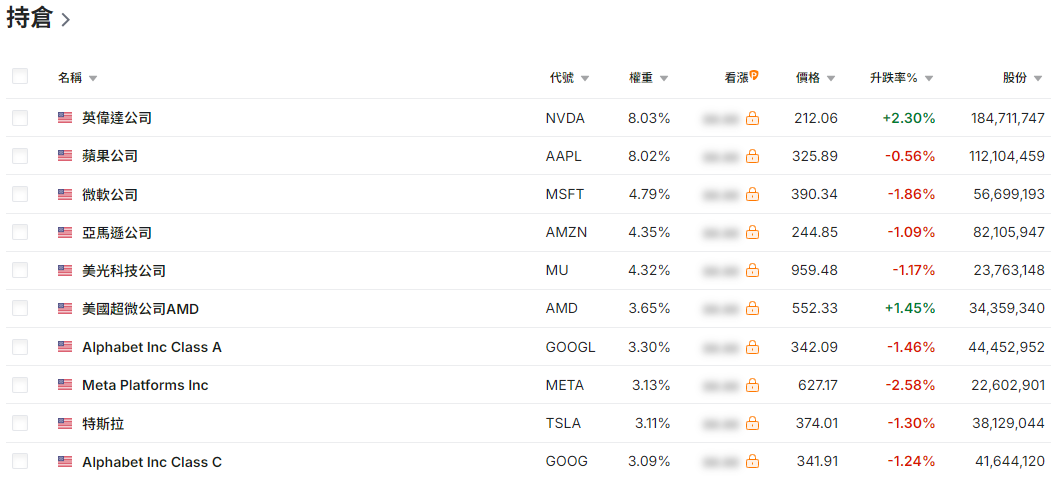
Task: Click the US flag icon beside 微軟公司
Action: click(65, 195)
